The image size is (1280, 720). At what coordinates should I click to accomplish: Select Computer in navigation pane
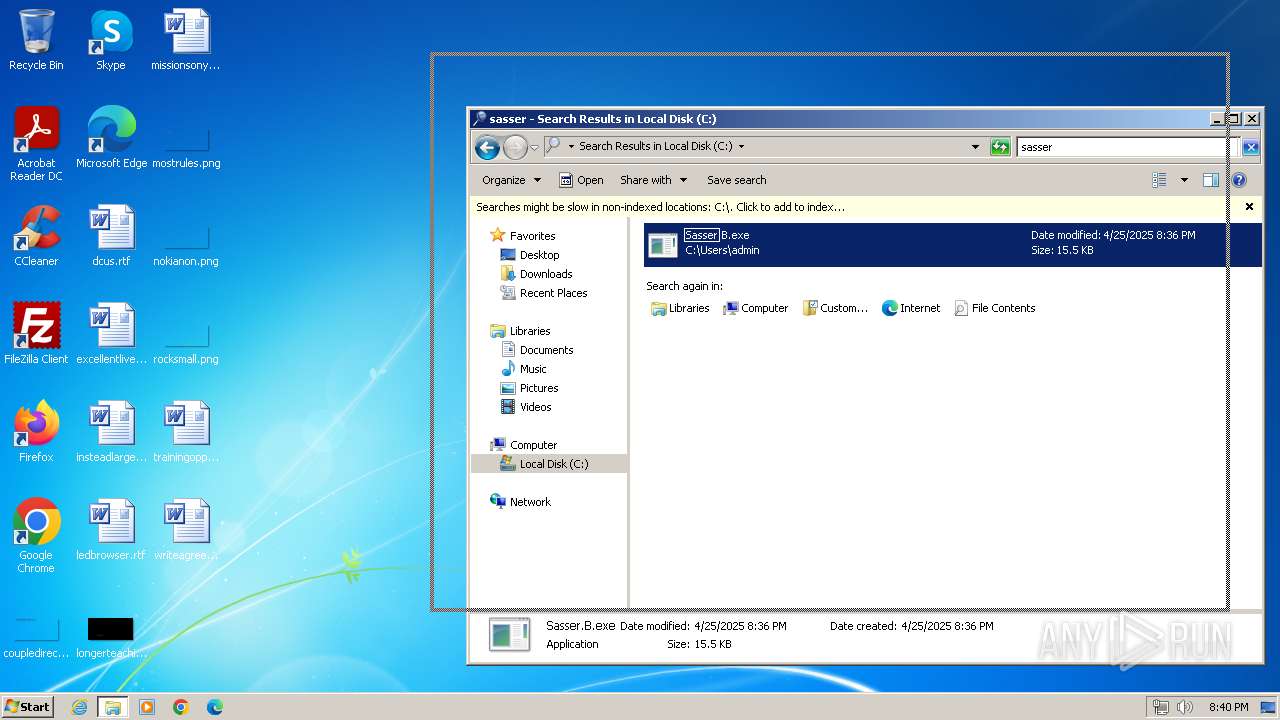533,445
